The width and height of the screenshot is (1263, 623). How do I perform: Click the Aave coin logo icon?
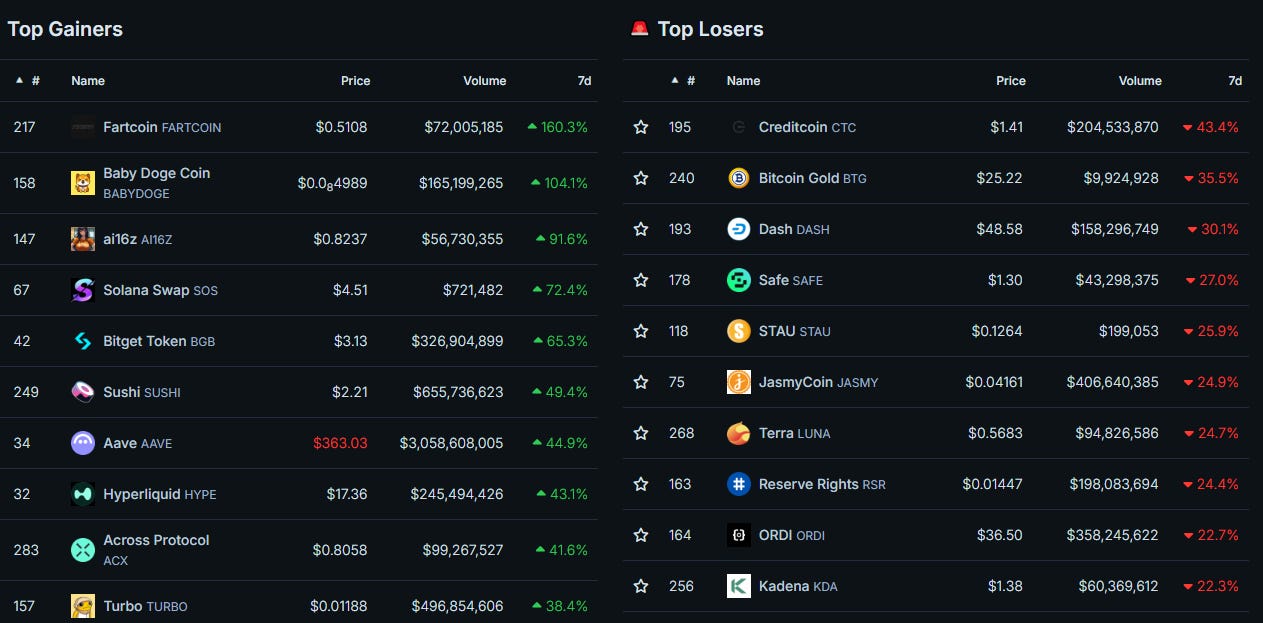click(83, 443)
